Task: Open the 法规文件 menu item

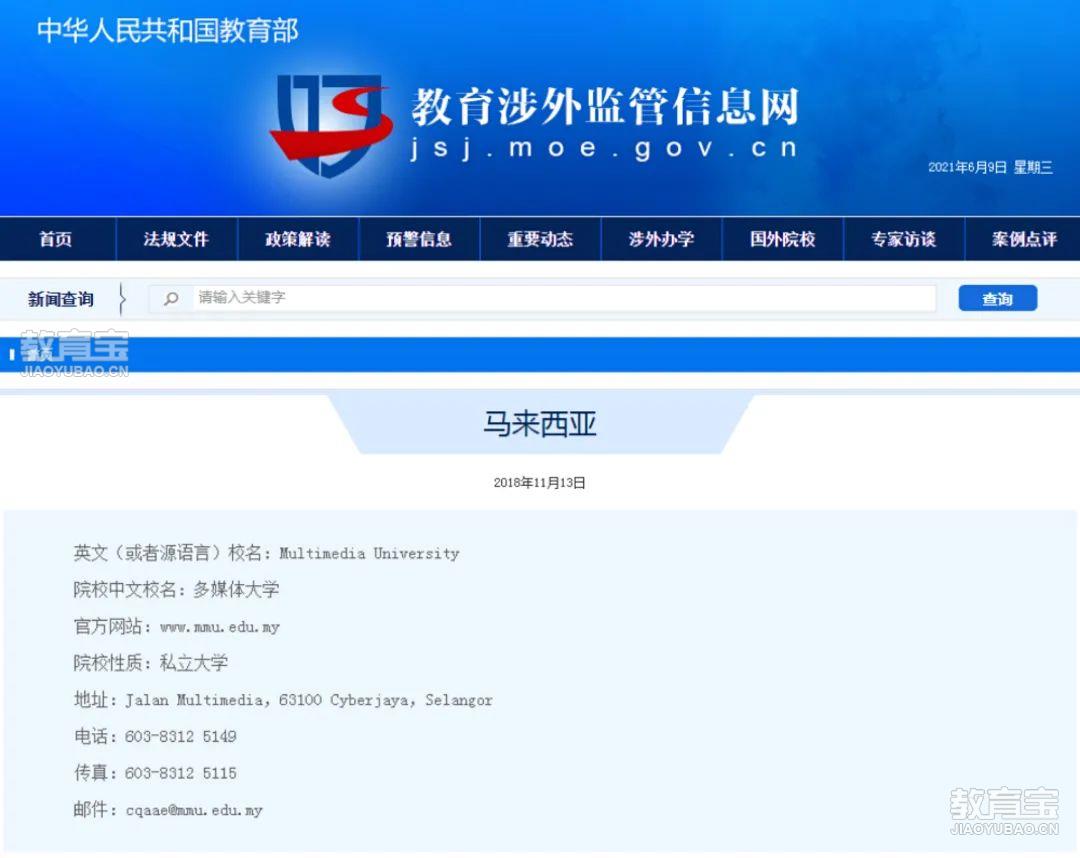Action: pyautogui.click(x=176, y=239)
